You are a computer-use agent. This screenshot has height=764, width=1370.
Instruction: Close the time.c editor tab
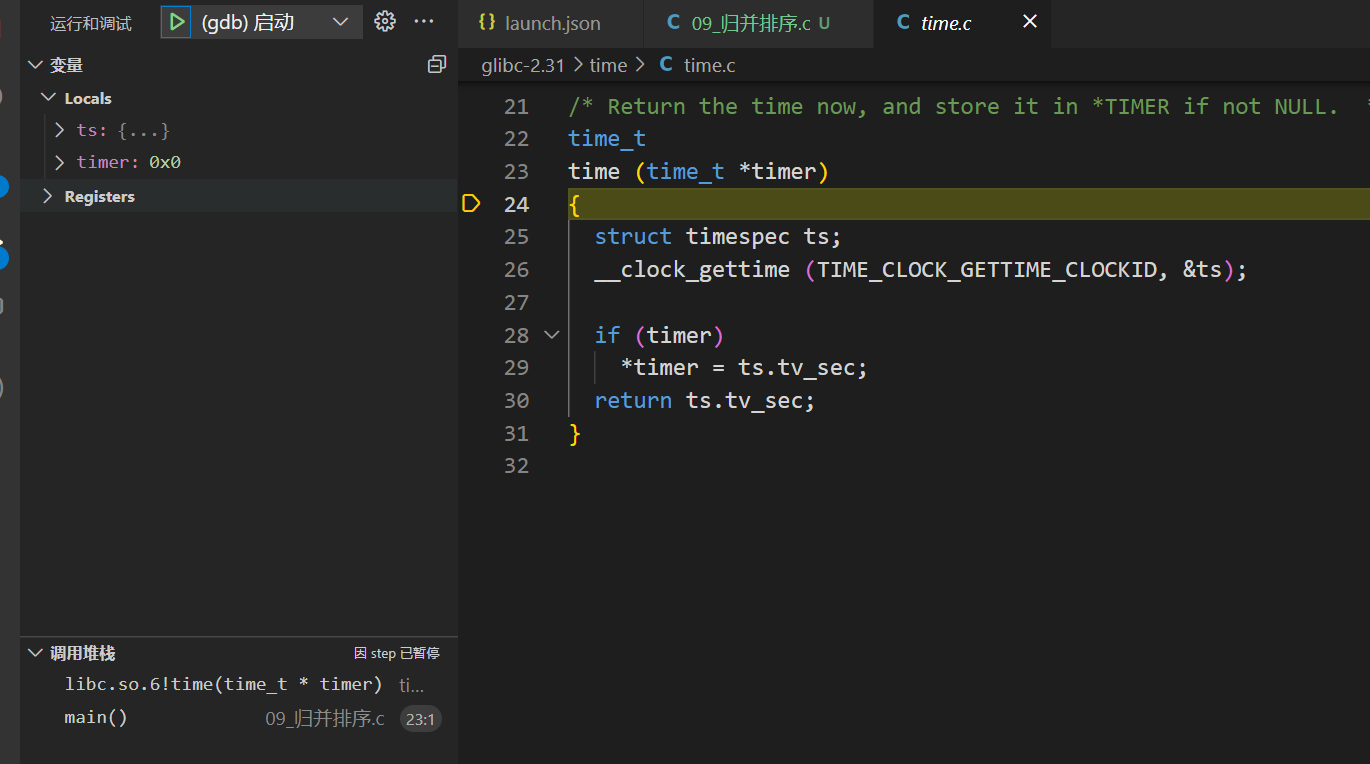tap(1030, 22)
